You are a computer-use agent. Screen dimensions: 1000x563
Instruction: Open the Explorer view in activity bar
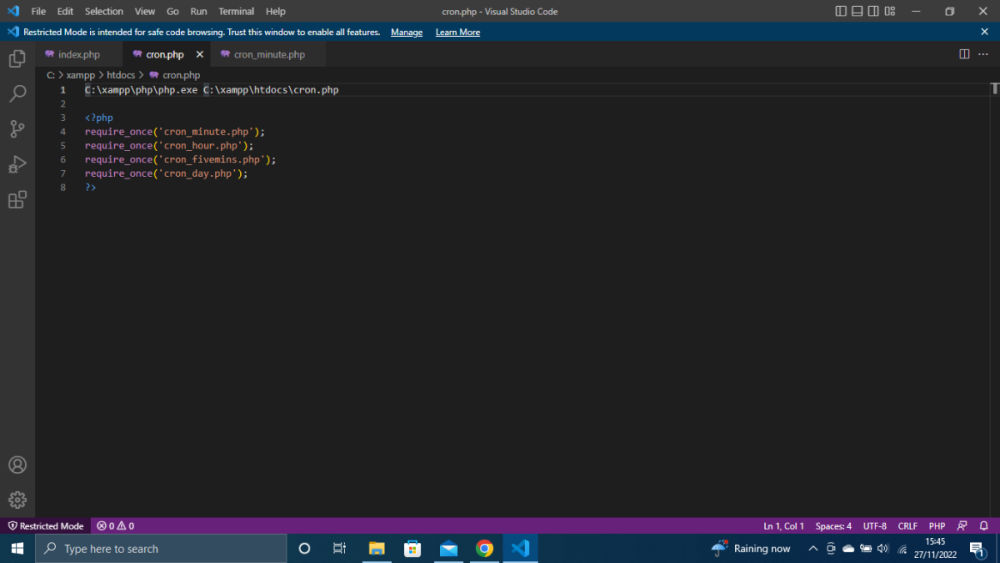tap(17, 59)
